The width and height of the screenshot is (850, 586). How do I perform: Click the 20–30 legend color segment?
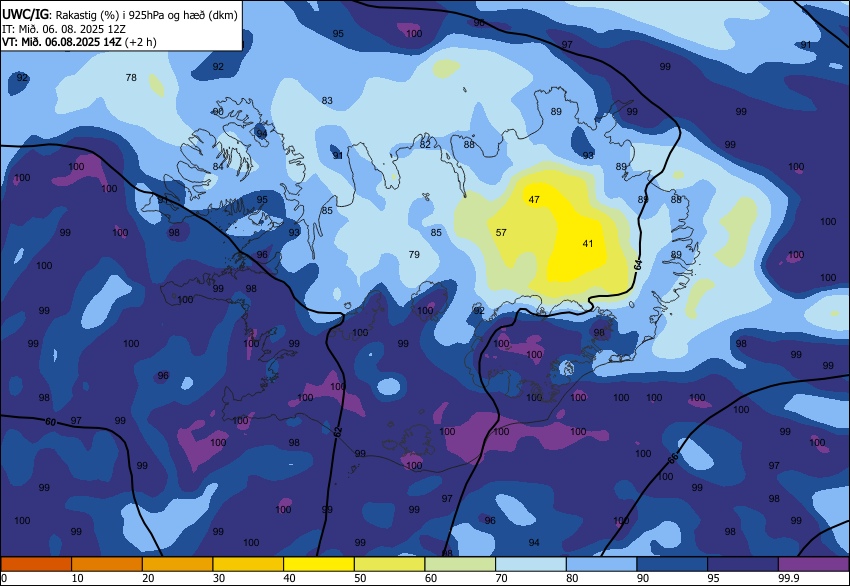pyautogui.click(x=177, y=564)
